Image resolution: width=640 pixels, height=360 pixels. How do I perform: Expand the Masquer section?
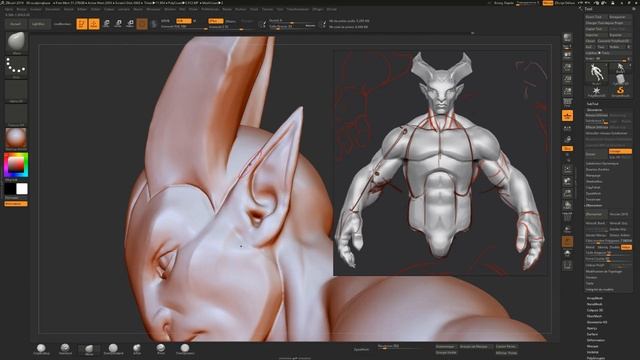point(593,347)
